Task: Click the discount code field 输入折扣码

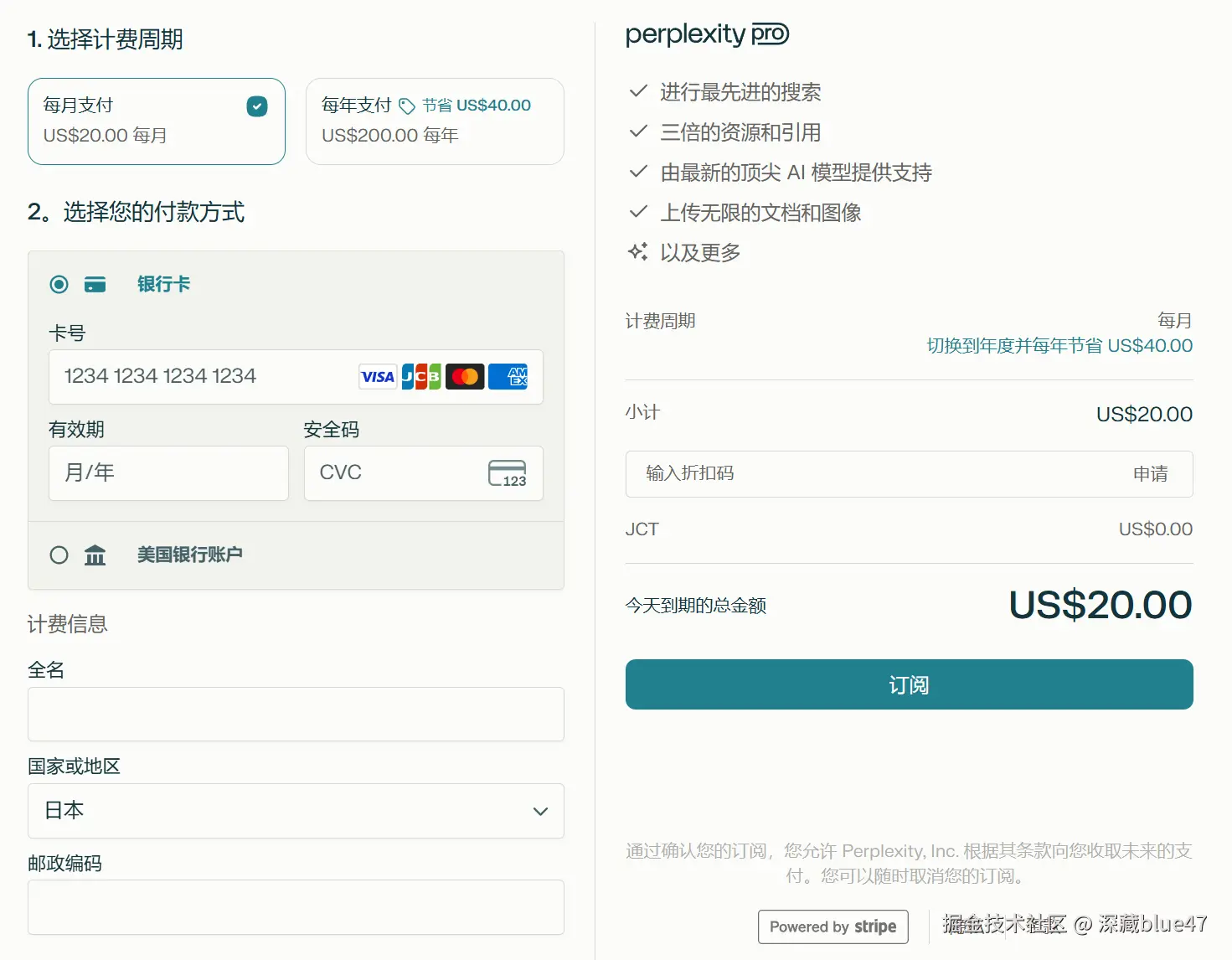Action: 910,474
